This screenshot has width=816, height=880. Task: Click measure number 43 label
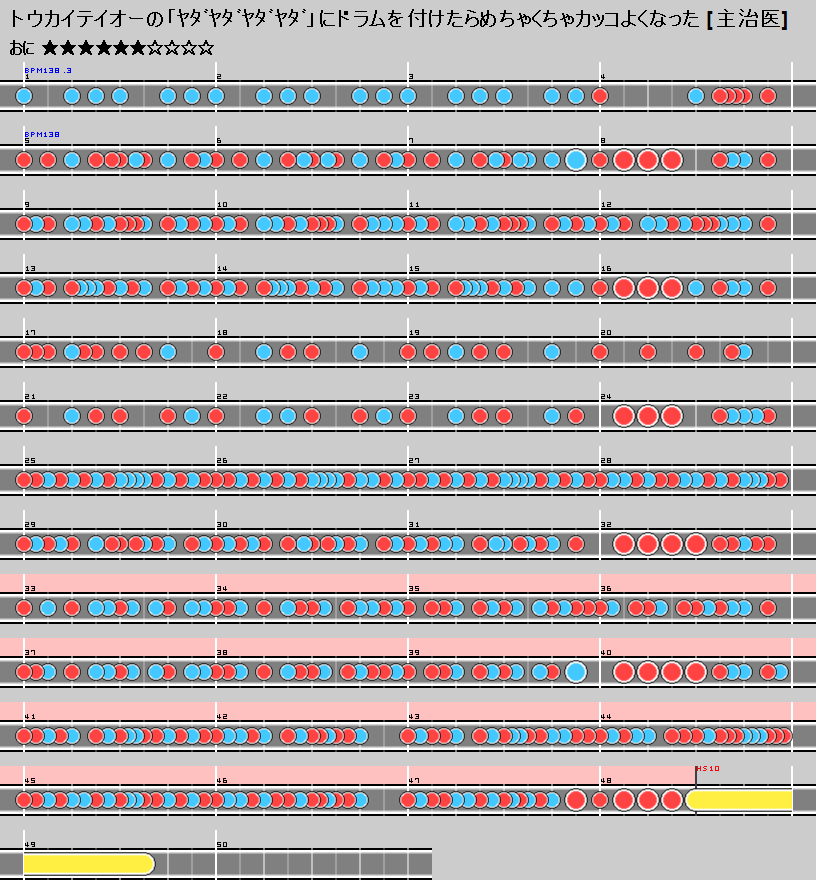click(414, 717)
